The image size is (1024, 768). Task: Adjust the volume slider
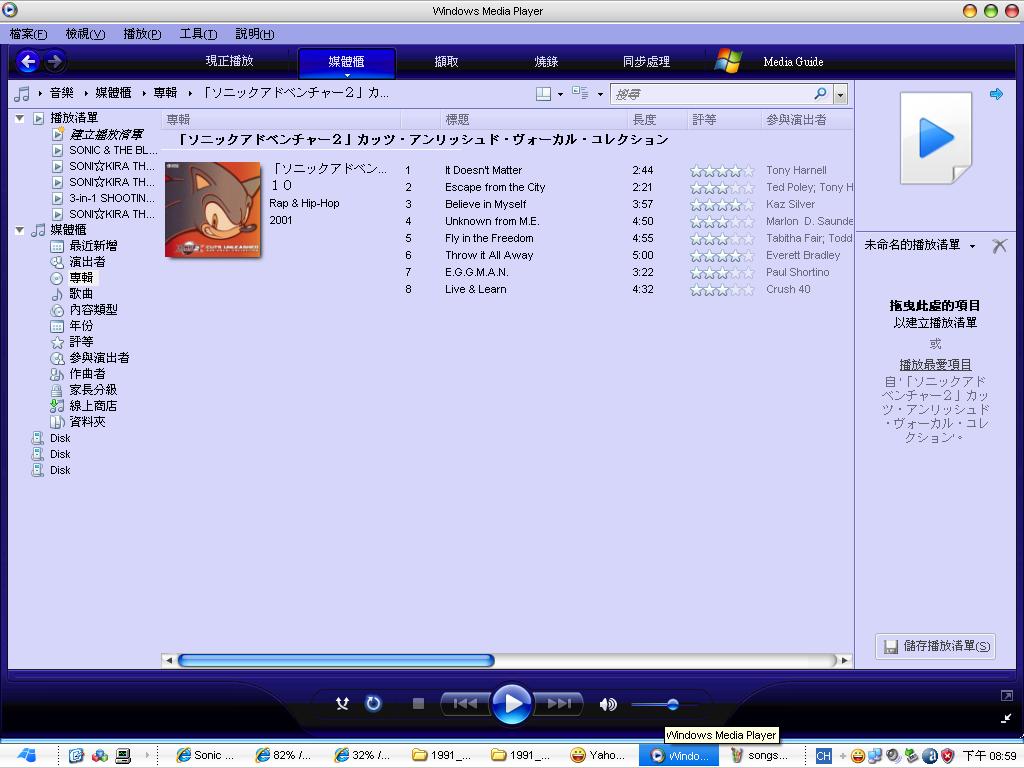[x=672, y=704]
